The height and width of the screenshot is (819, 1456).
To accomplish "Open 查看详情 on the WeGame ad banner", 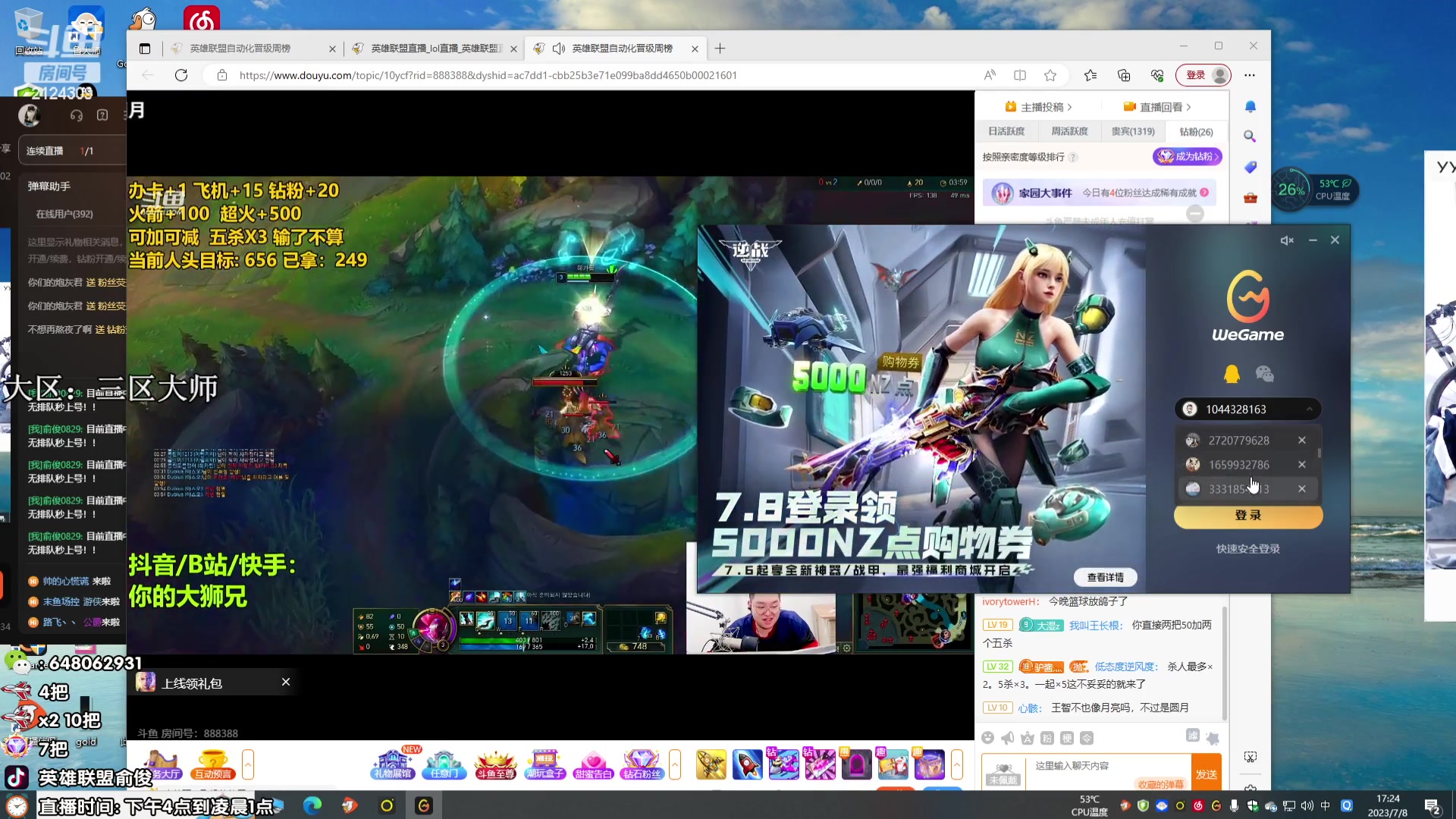I will 1106,578.
